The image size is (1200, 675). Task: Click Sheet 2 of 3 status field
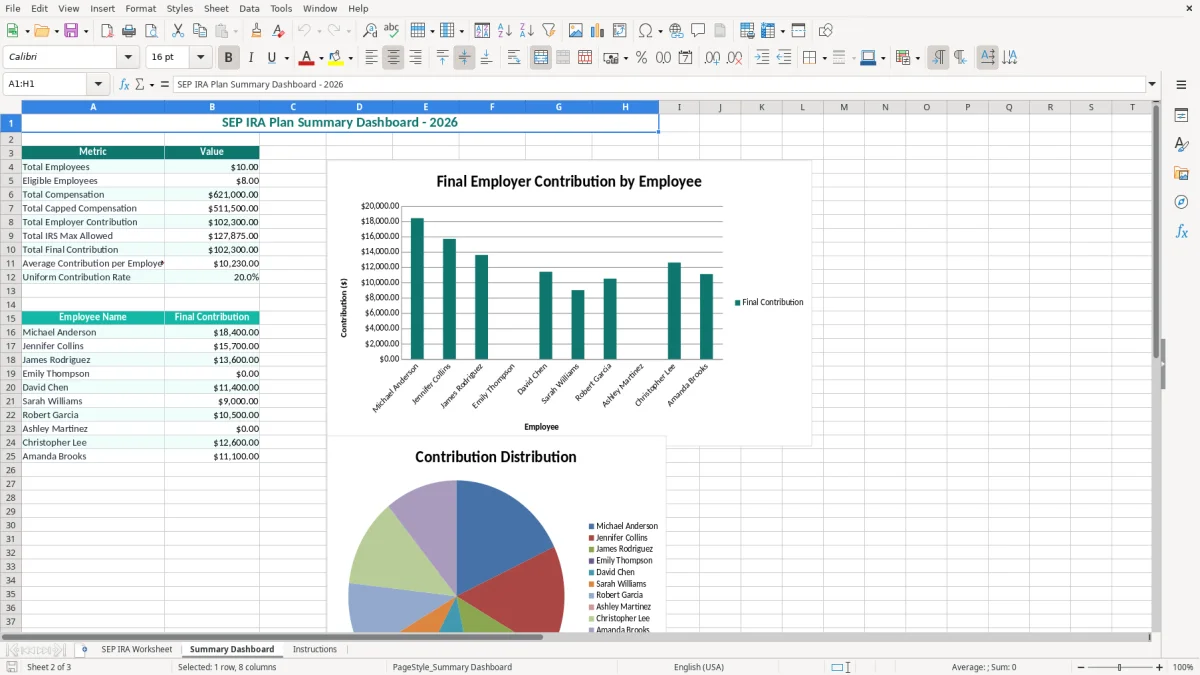coord(49,667)
